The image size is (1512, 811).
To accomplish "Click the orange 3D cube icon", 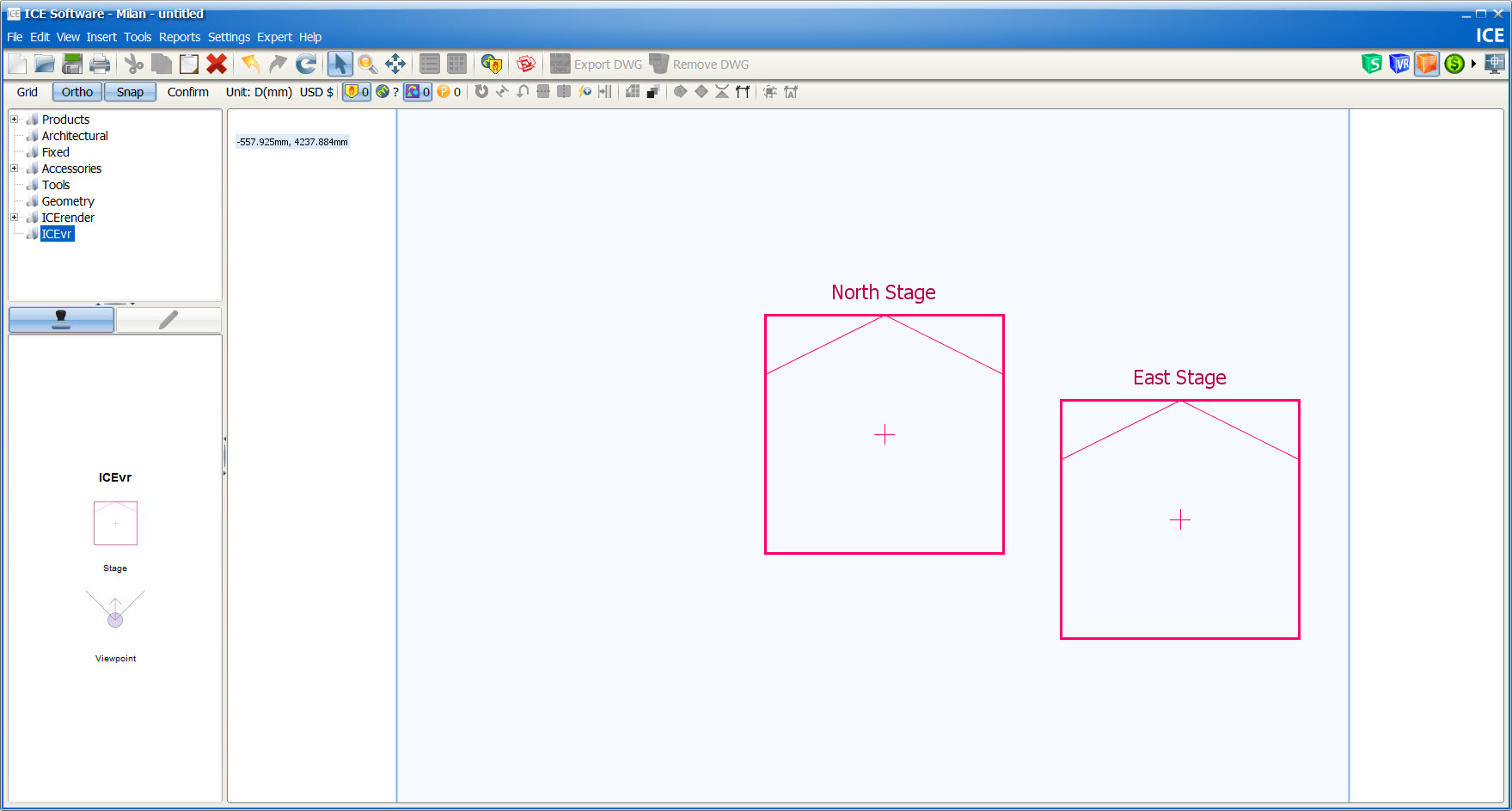I will tap(1427, 64).
